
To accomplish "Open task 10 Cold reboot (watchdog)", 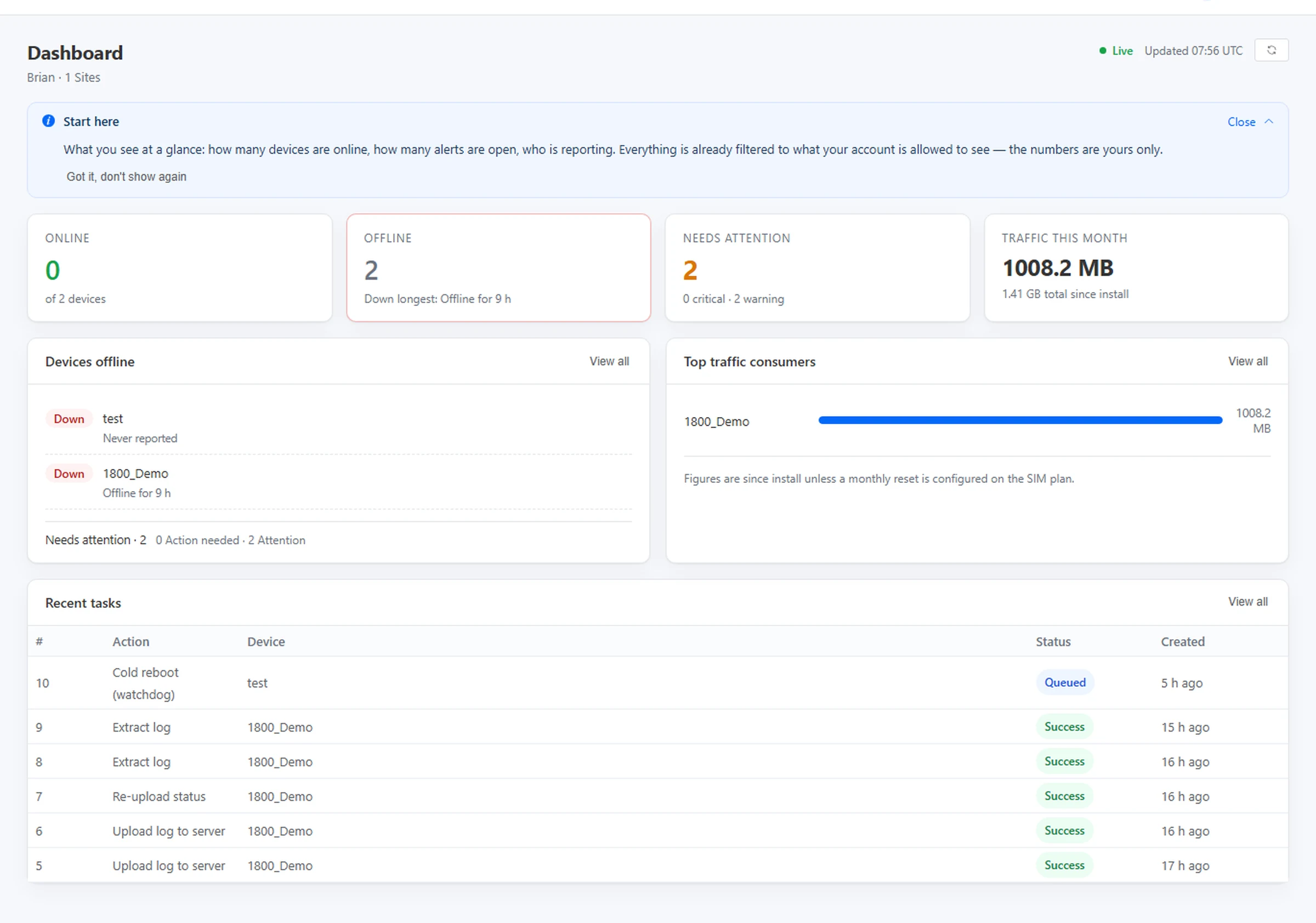I will click(657, 683).
